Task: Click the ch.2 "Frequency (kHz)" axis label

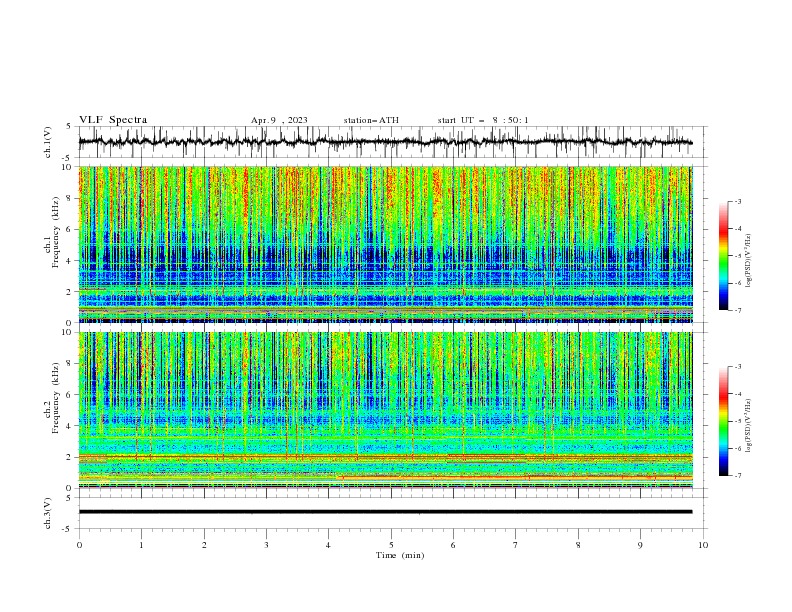Action: point(56,398)
